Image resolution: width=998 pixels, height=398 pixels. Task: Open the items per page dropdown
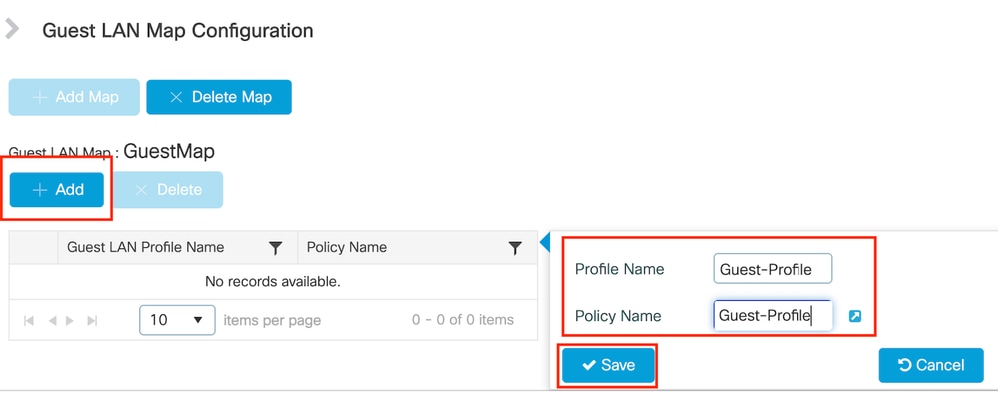(177, 320)
